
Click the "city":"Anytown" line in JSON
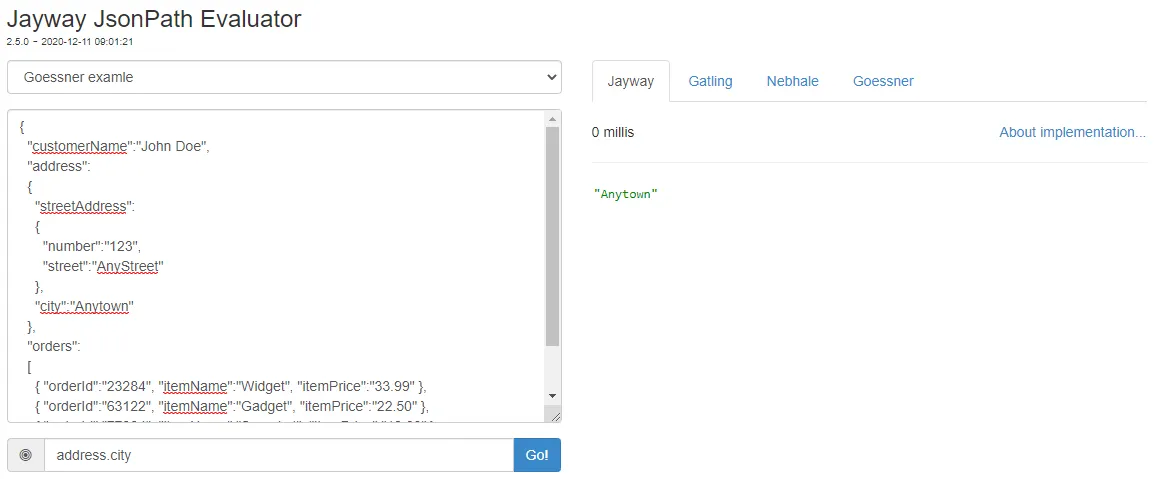coord(83,306)
